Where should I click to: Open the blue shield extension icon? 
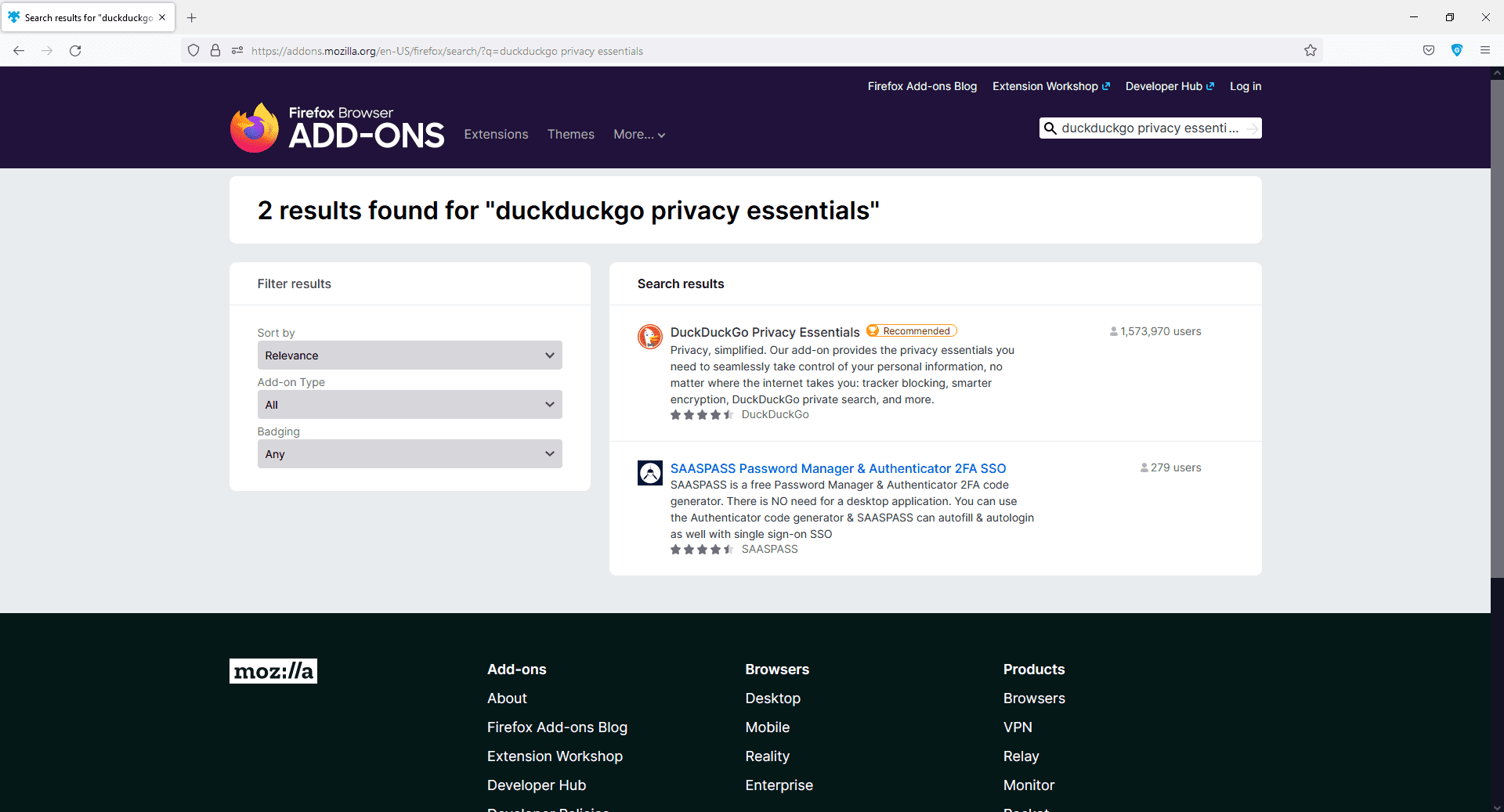coord(1457,51)
